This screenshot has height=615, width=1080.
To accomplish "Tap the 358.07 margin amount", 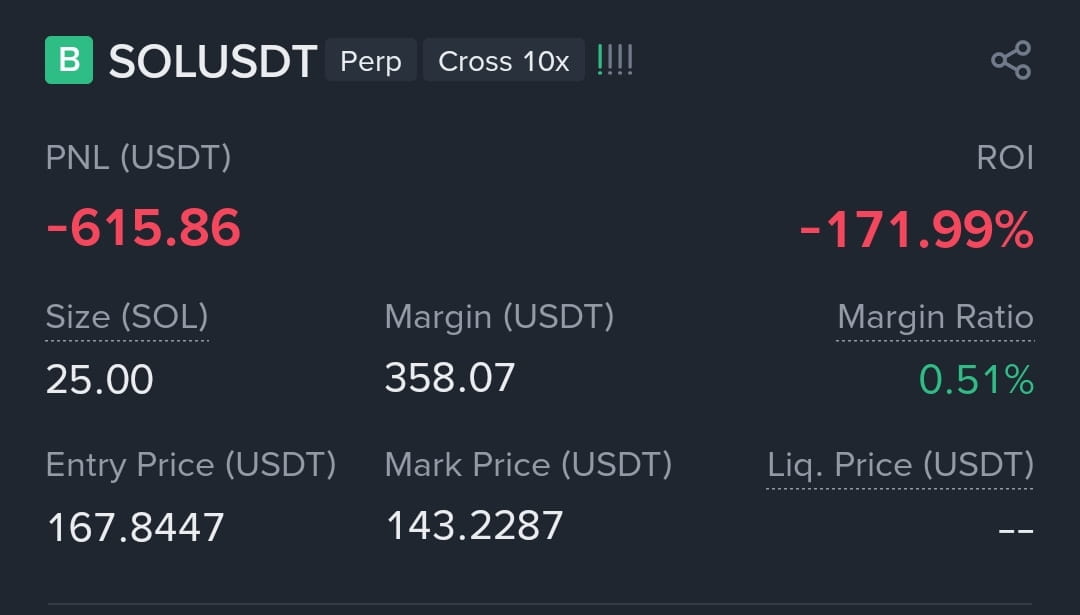I will tap(450, 377).
